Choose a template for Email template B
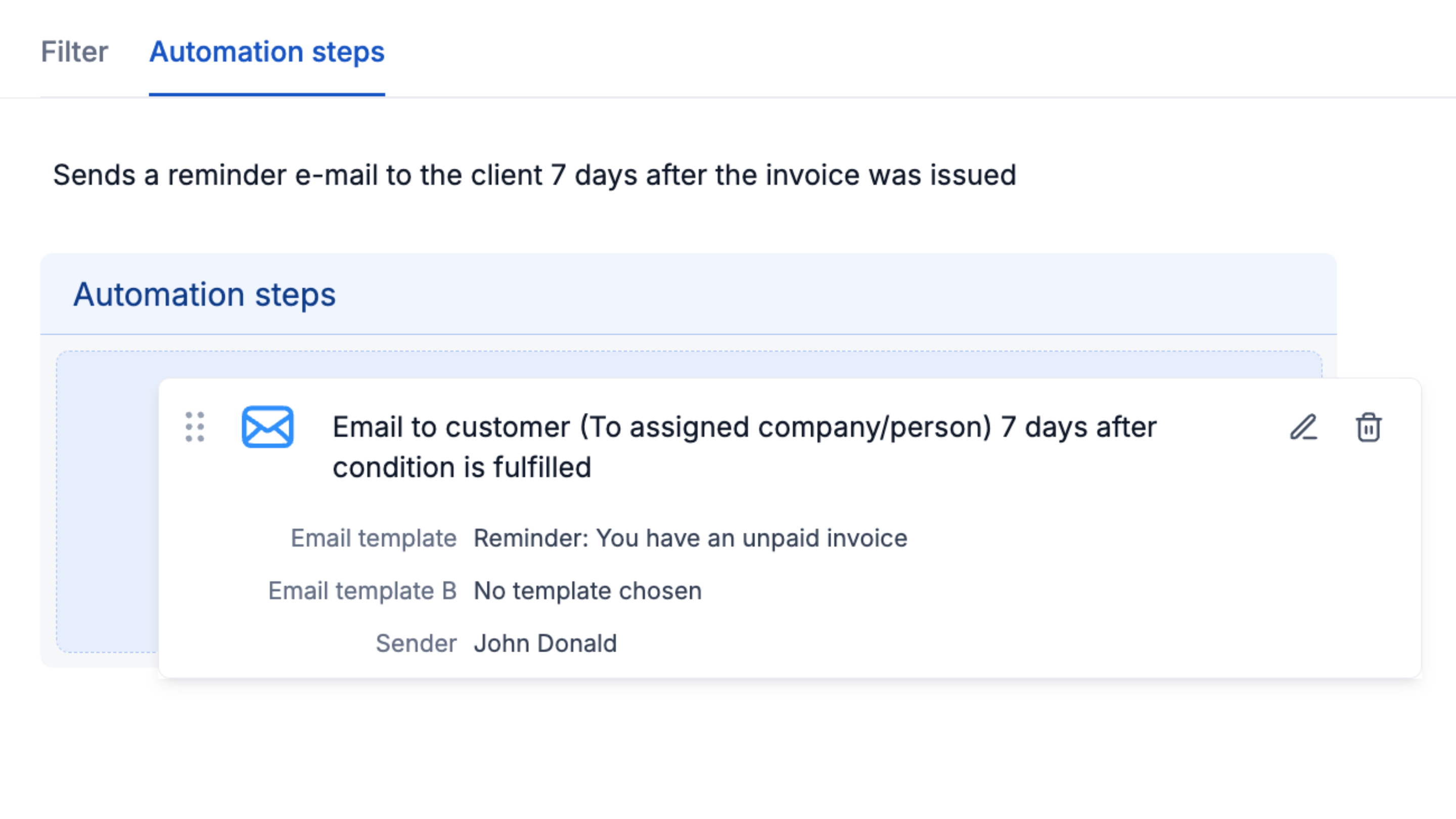The width and height of the screenshot is (1456, 819). point(587,590)
